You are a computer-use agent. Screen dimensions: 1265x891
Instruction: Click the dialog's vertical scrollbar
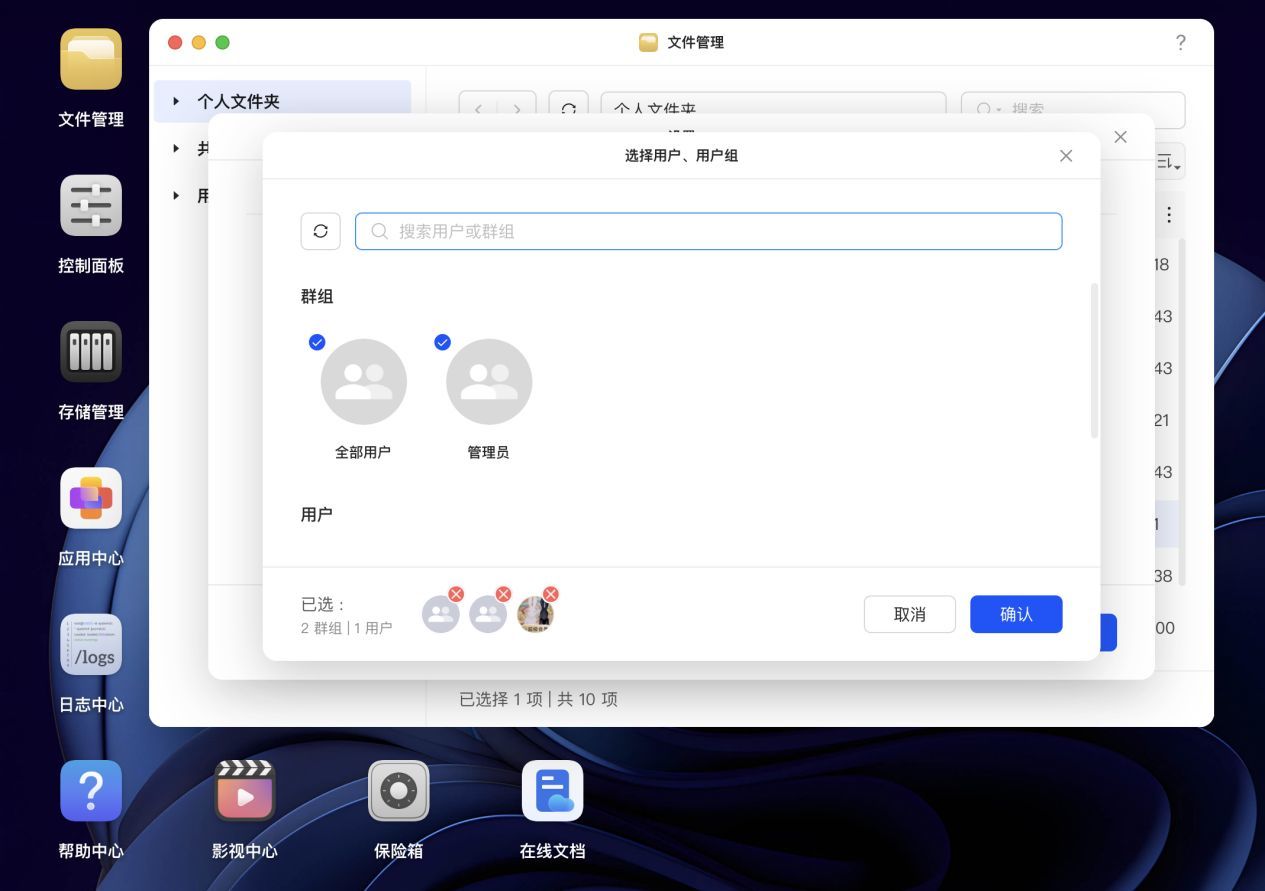(x=1094, y=360)
